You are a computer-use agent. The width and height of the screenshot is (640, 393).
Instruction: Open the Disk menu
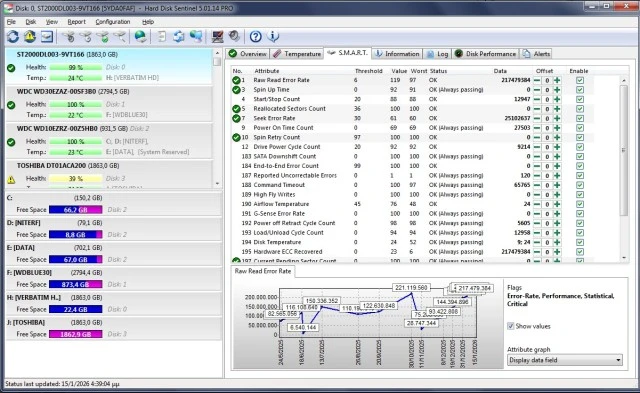click(31, 22)
